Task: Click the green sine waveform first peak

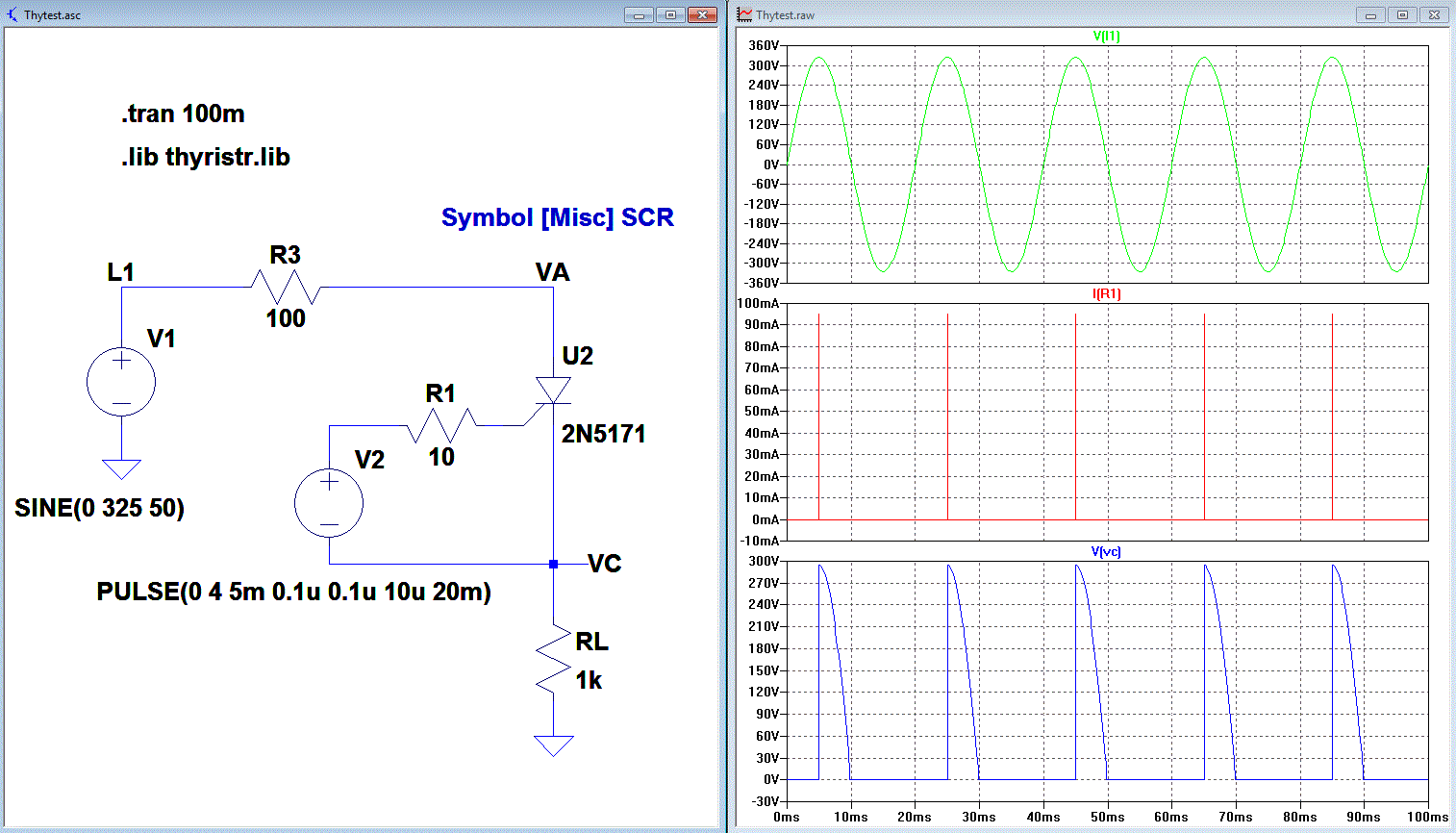Action: coord(818,59)
